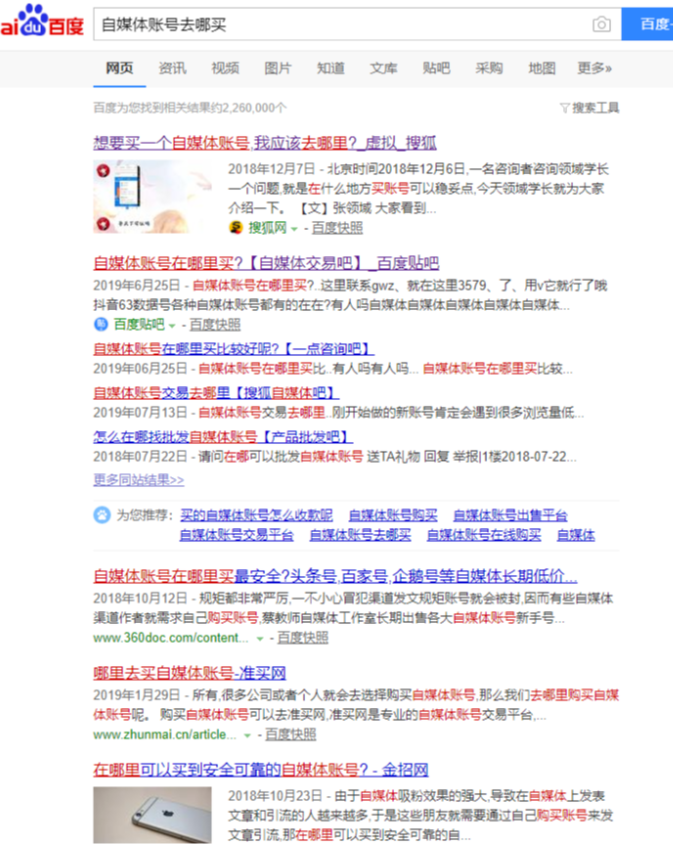
Task: Open 百度快照 of the 搜狐网 result
Action: tap(337, 228)
